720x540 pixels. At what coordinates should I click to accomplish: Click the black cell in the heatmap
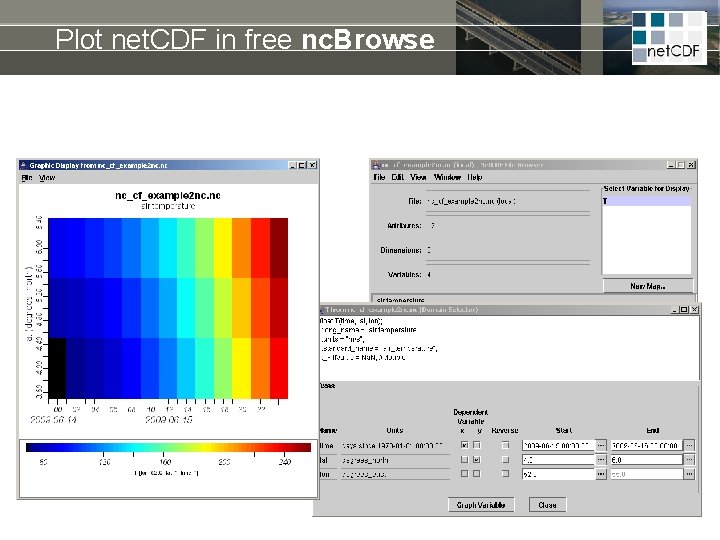[x=57, y=368]
